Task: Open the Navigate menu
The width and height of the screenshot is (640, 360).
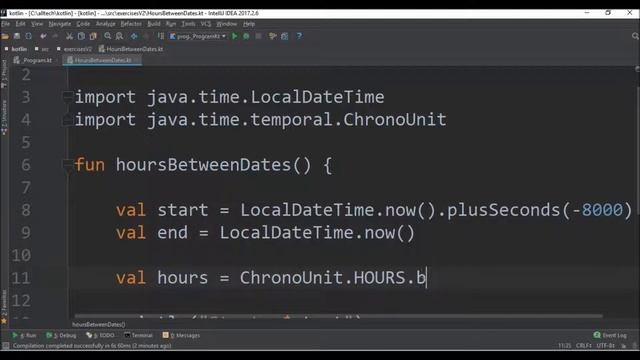Action: tap(60, 24)
